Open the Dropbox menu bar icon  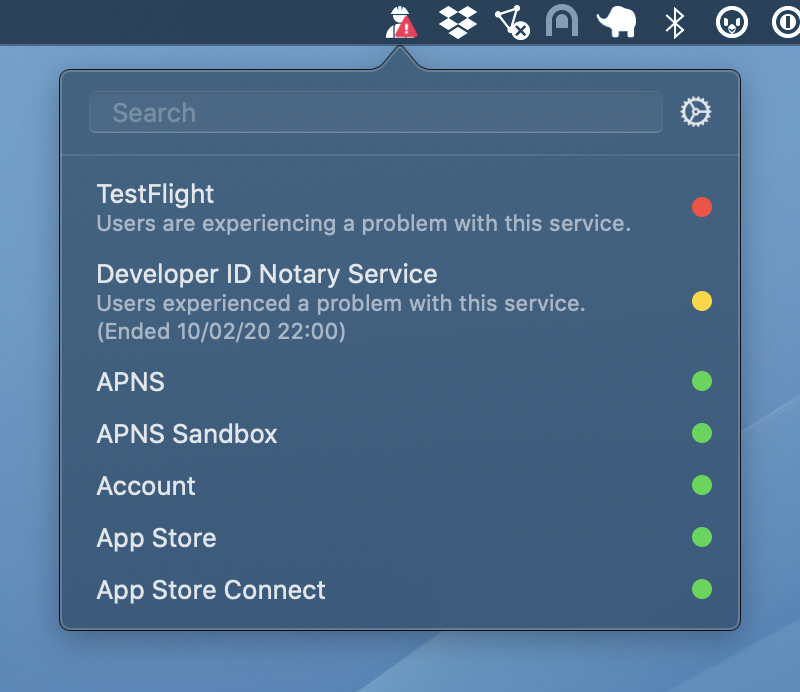pyautogui.click(x=458, y=22)
